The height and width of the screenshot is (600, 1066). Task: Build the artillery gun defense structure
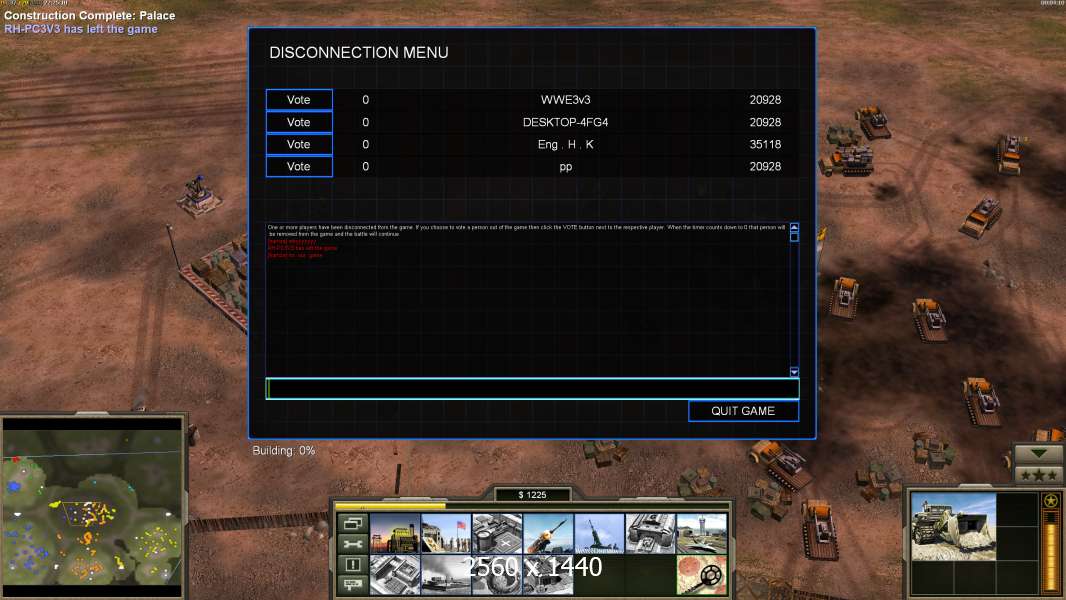[599, 533]
